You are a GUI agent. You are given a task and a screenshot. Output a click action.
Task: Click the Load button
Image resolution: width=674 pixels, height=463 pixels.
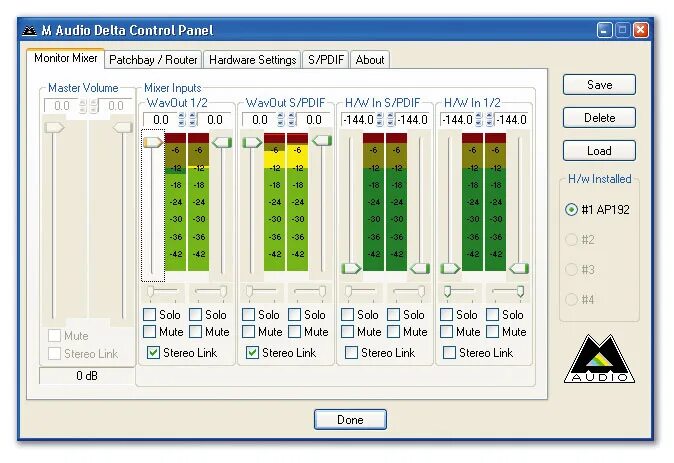click(599, 151)
